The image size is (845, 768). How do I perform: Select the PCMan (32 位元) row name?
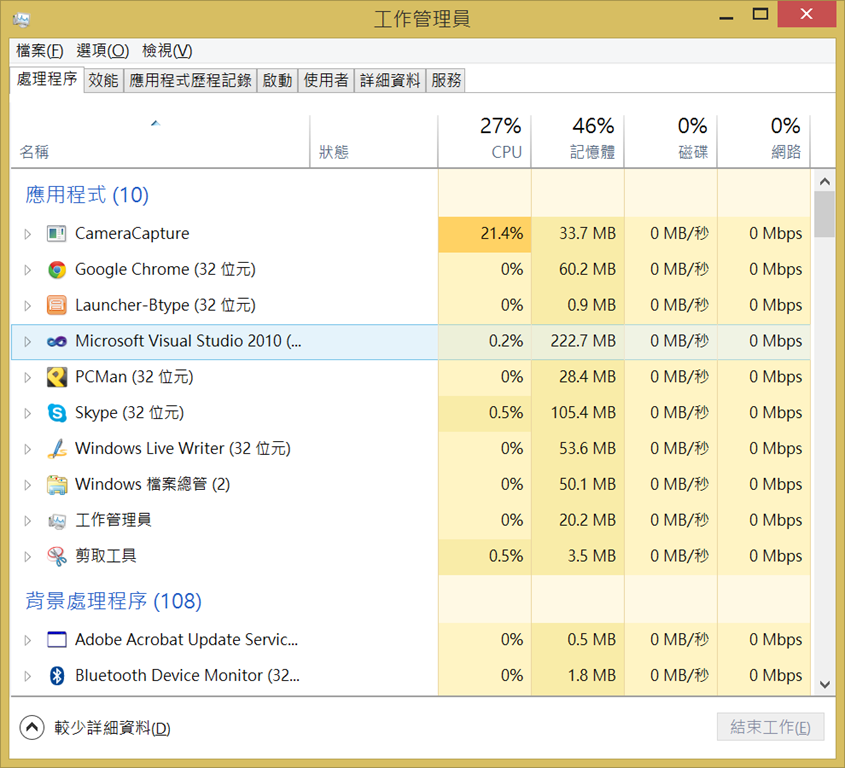tap(134, 377)
